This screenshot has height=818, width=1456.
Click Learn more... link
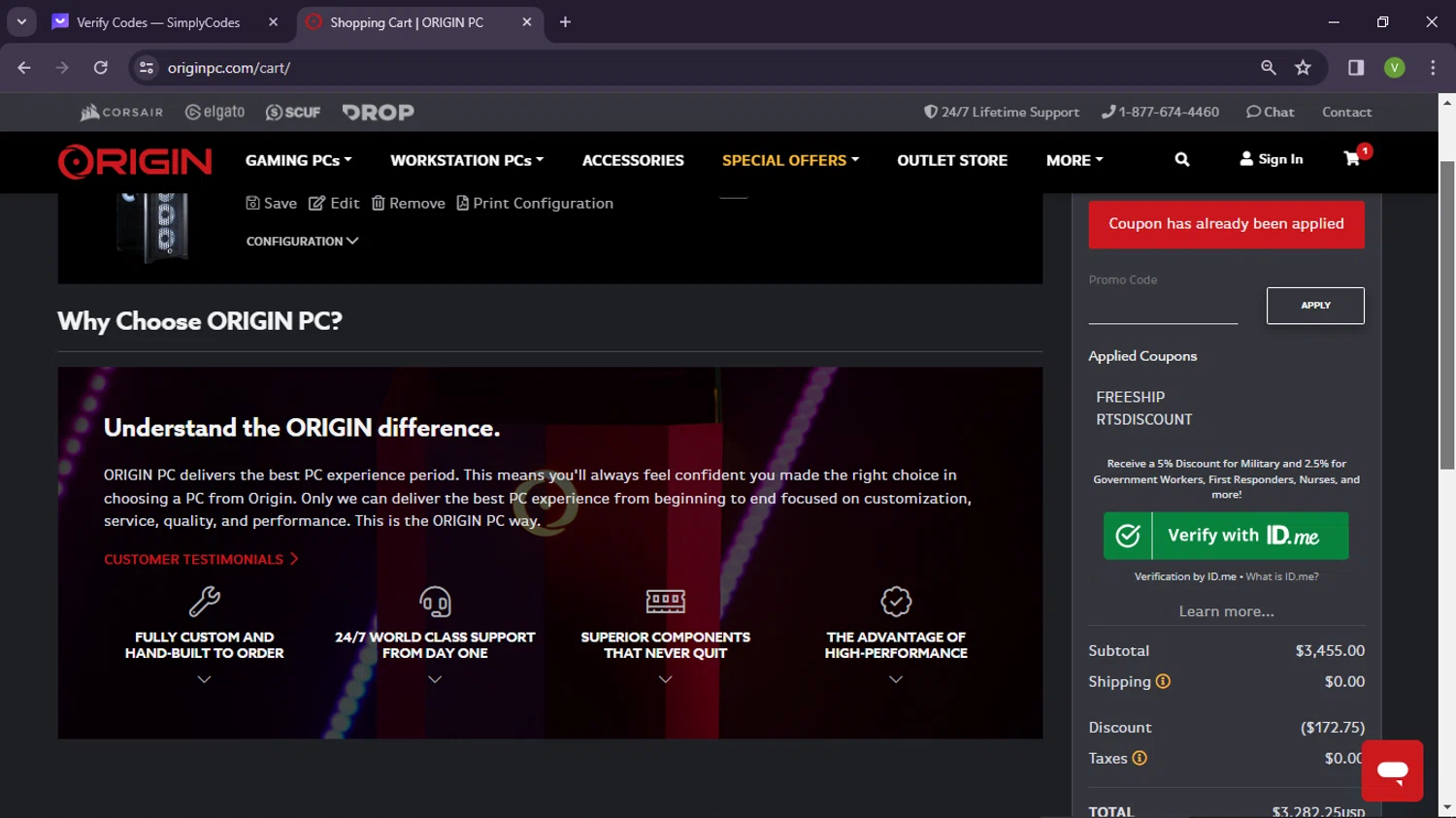pyautogui.click(x=1226, y=611)
